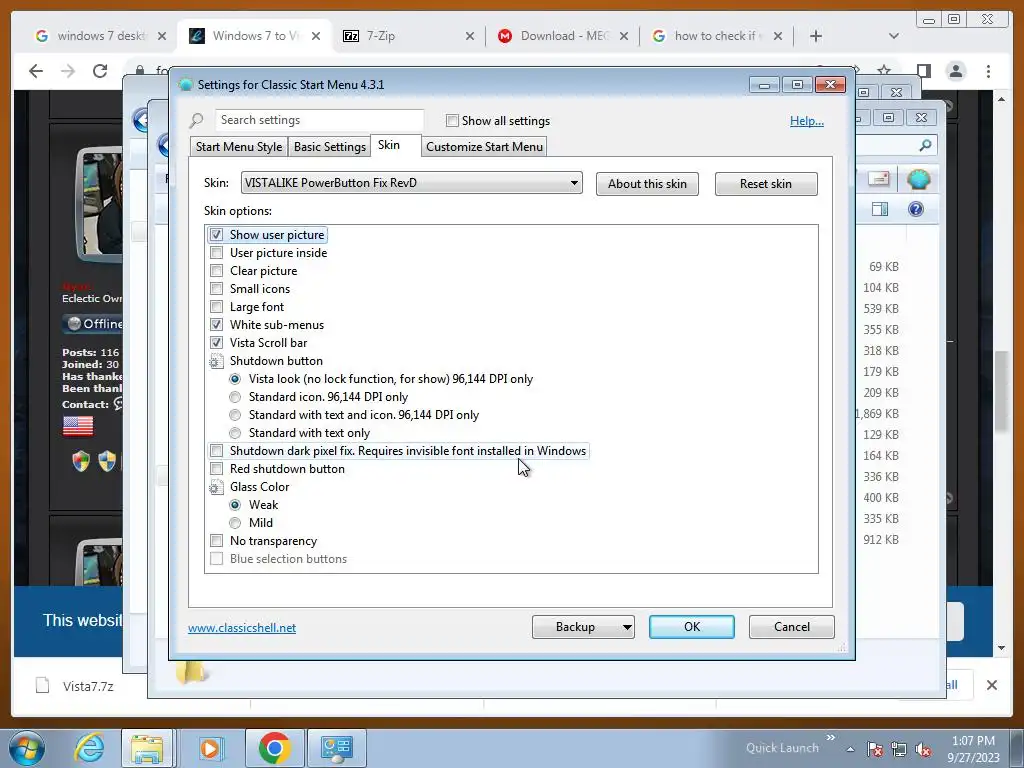This screenshot has height=768, width=1024.
Task: Click Explorer window help question icon
Action: point(916,209)
